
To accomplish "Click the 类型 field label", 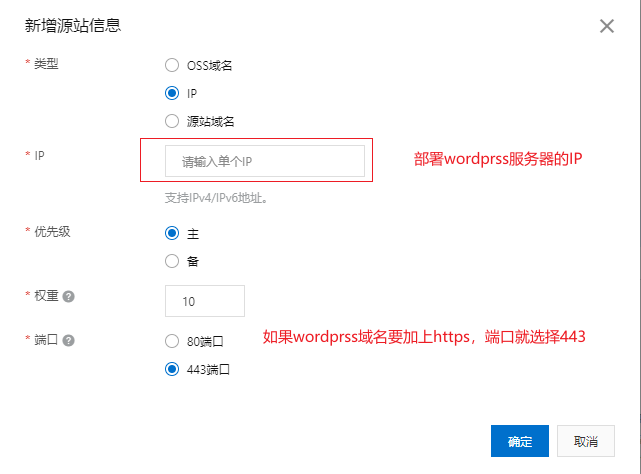I will pos(47,64).
